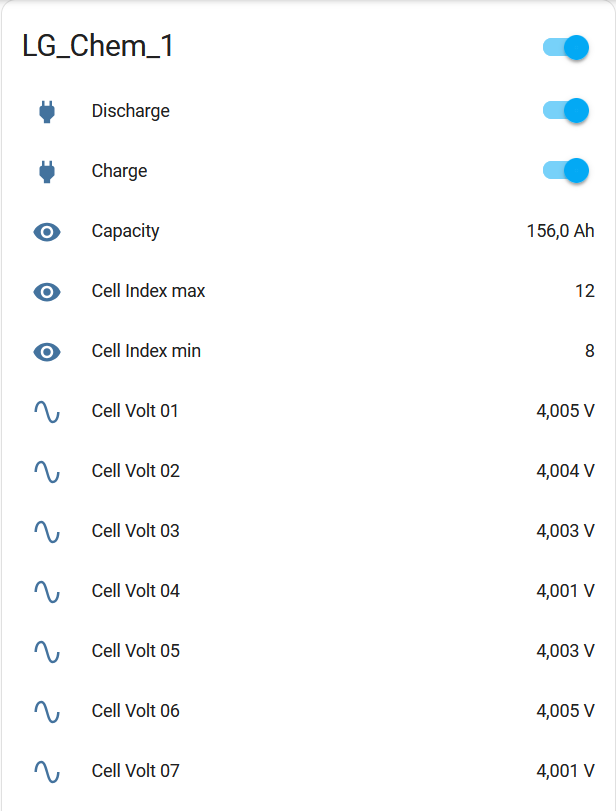Click the eye icon next to Capacity
The height and width of the screenshot is (811, 616).
47,232
